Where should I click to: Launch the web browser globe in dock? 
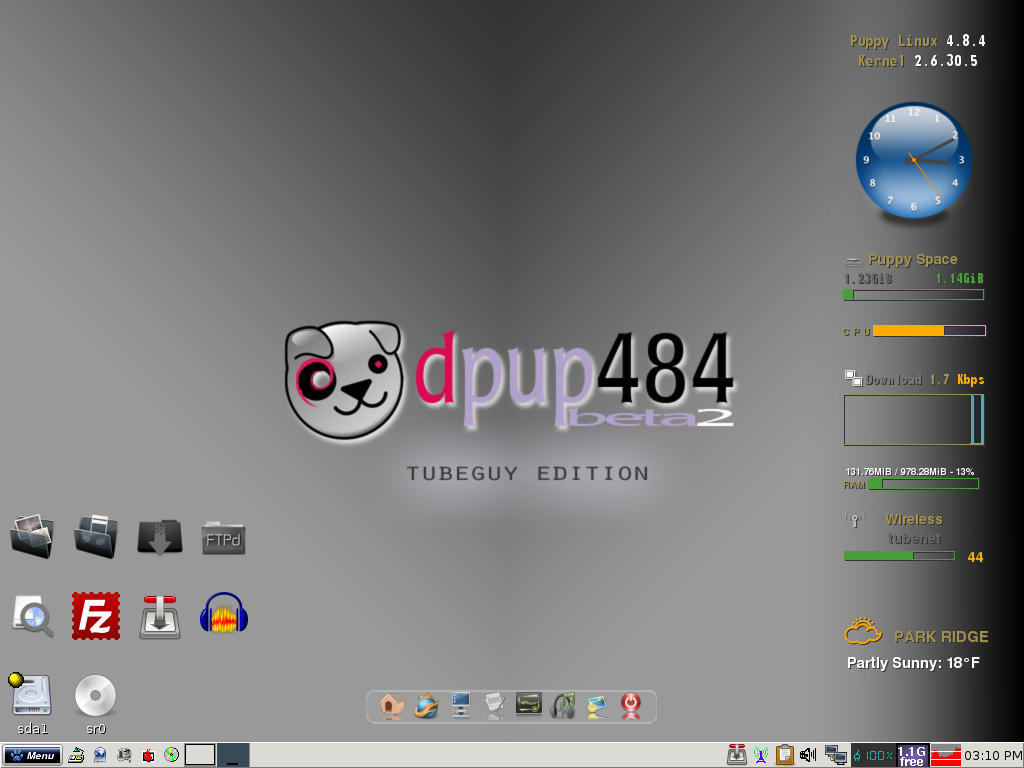coord(426,706)
